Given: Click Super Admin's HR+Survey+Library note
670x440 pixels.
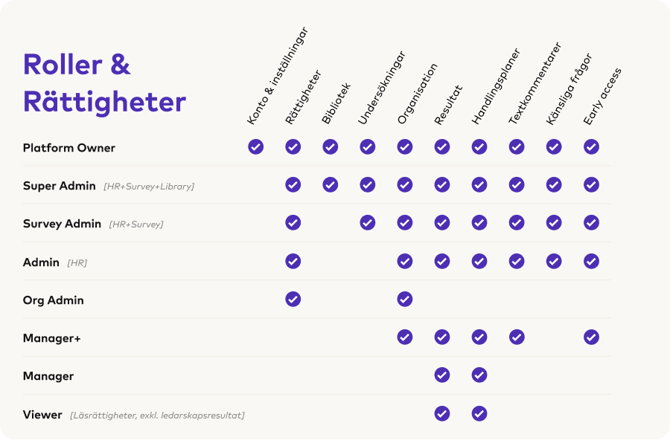Looking at the screenshot, I should tap(149, 187).
